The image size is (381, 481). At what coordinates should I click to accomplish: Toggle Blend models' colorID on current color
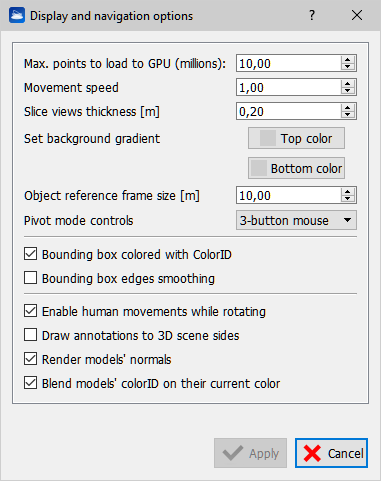pyautogui.click(x=30, y=383)
